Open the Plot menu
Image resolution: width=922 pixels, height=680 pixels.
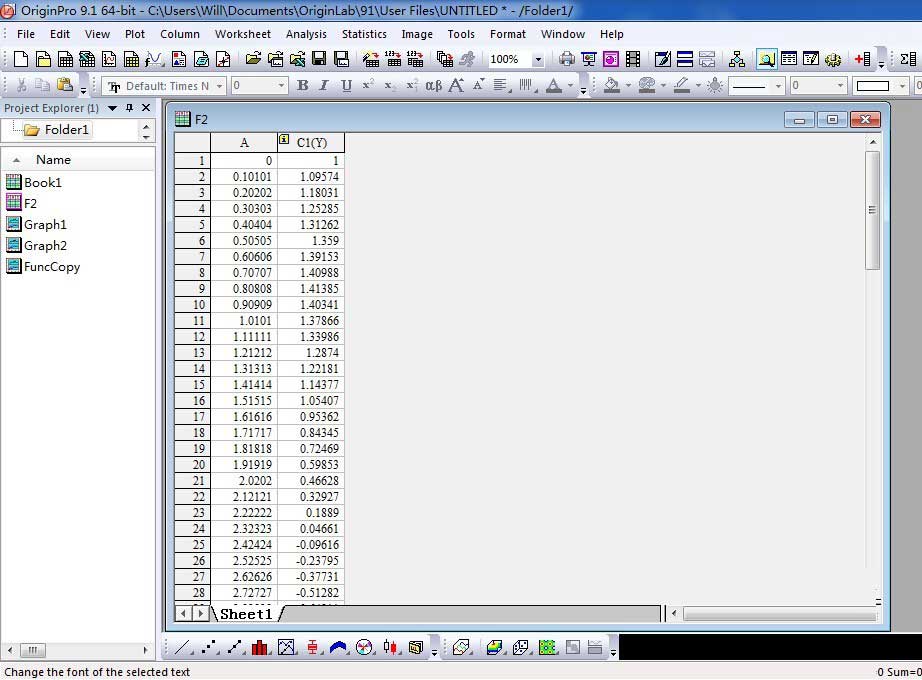pos(135,34)
